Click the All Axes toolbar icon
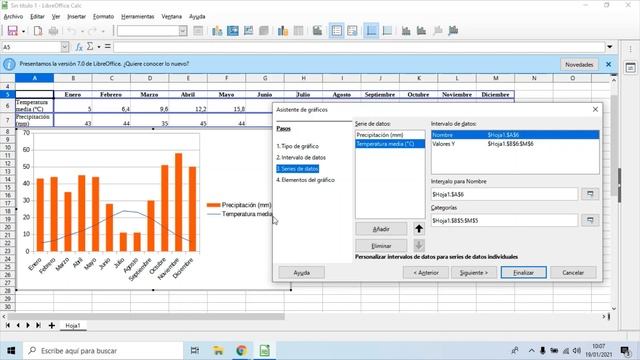Screen dimensions: 640x360 click(x=453, y=31)
